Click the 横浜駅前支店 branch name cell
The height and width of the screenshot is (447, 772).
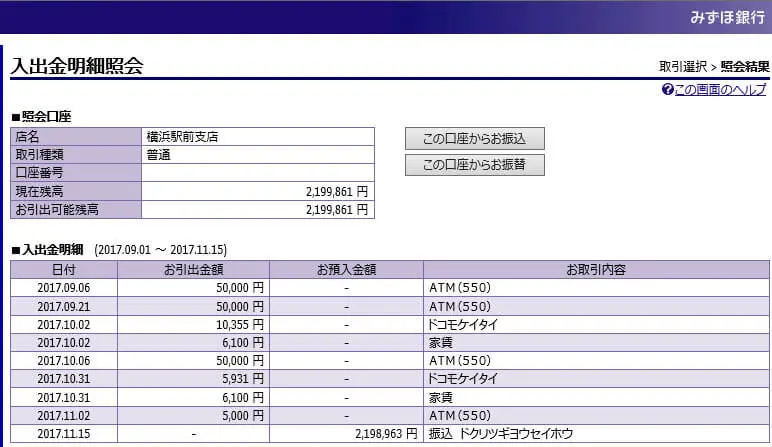[257, 136]
